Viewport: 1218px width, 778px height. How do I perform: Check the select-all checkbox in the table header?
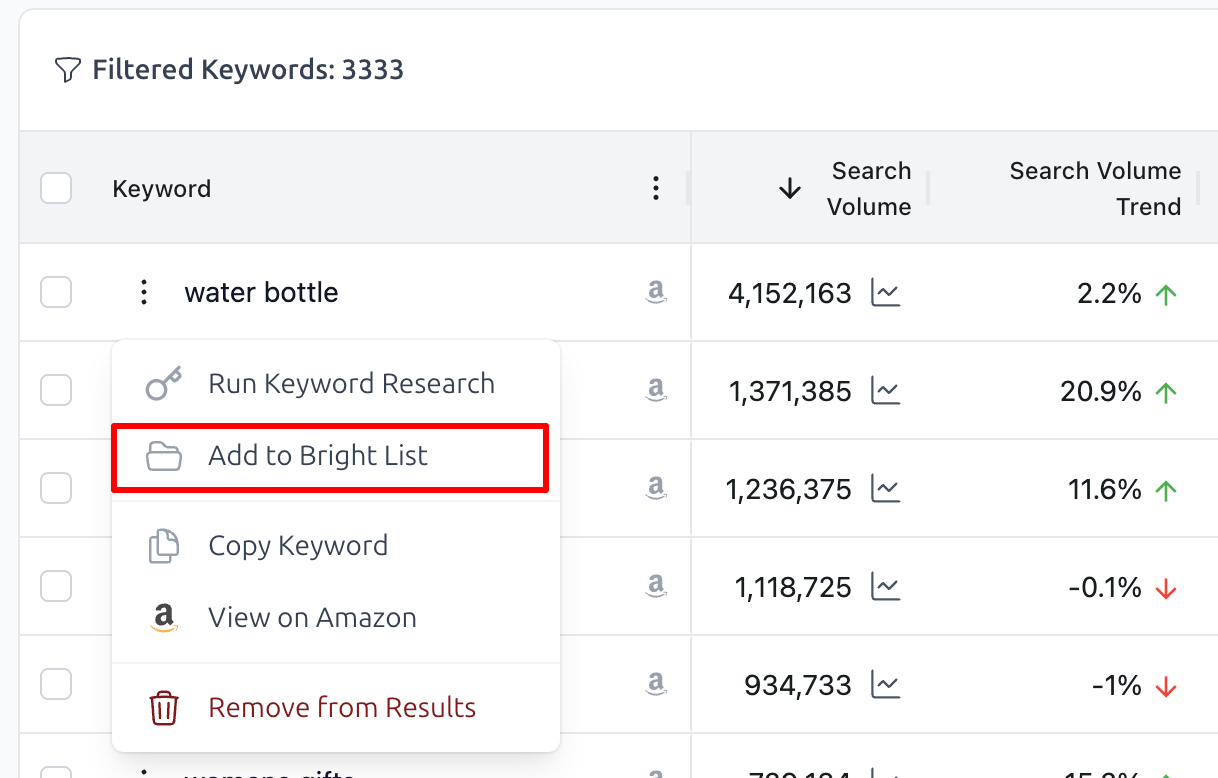[x=56, y=188]
